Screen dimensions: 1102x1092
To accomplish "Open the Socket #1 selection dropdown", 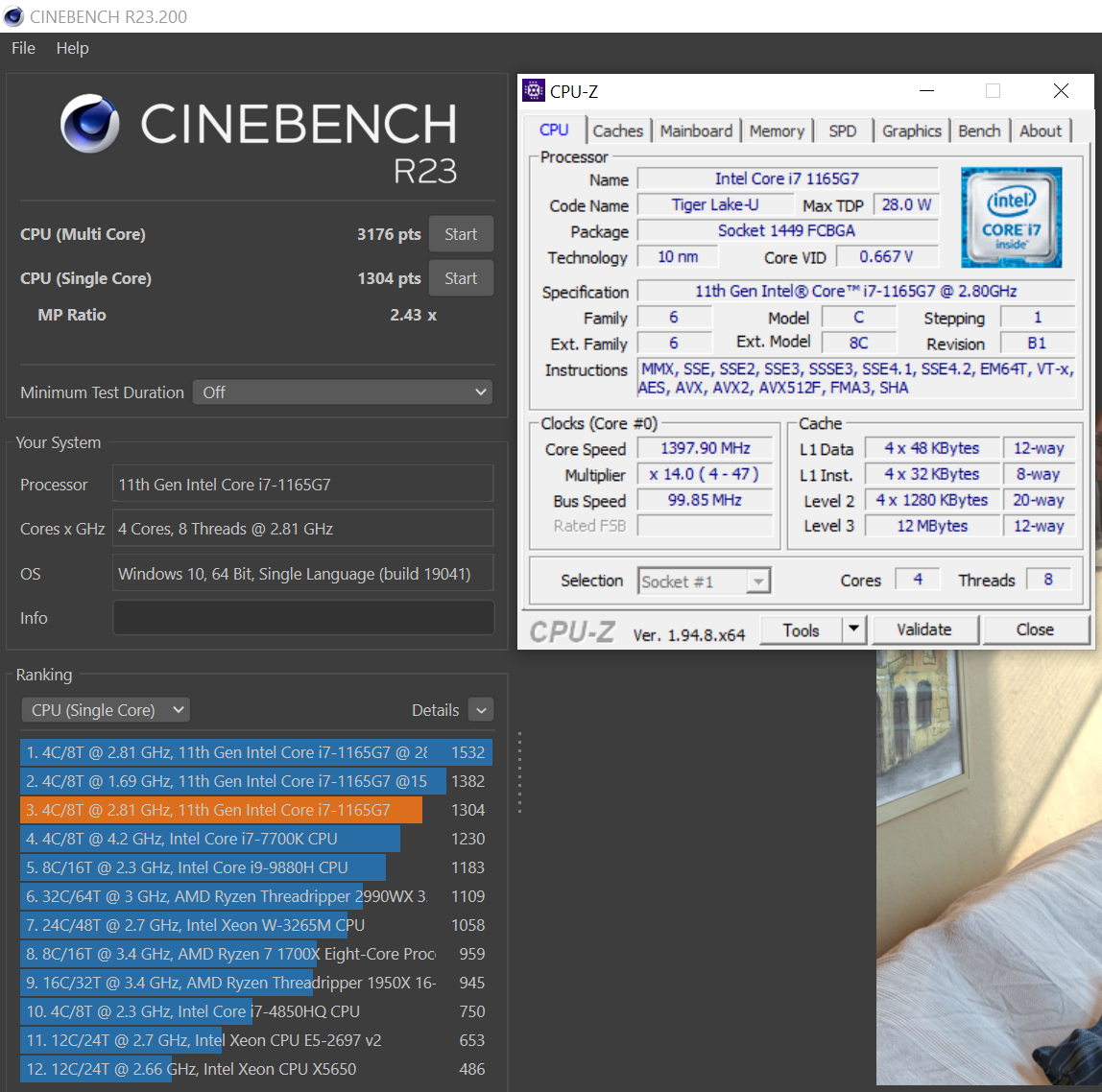I will tap(704, 582).
